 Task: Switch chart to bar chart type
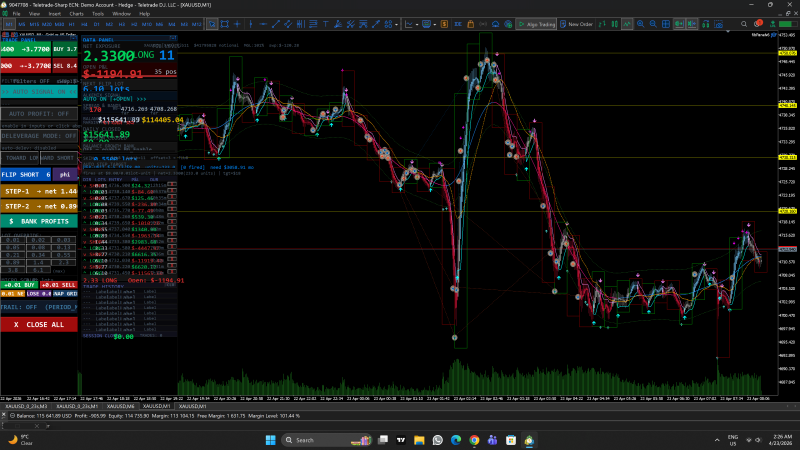click(x=602, y=24)
